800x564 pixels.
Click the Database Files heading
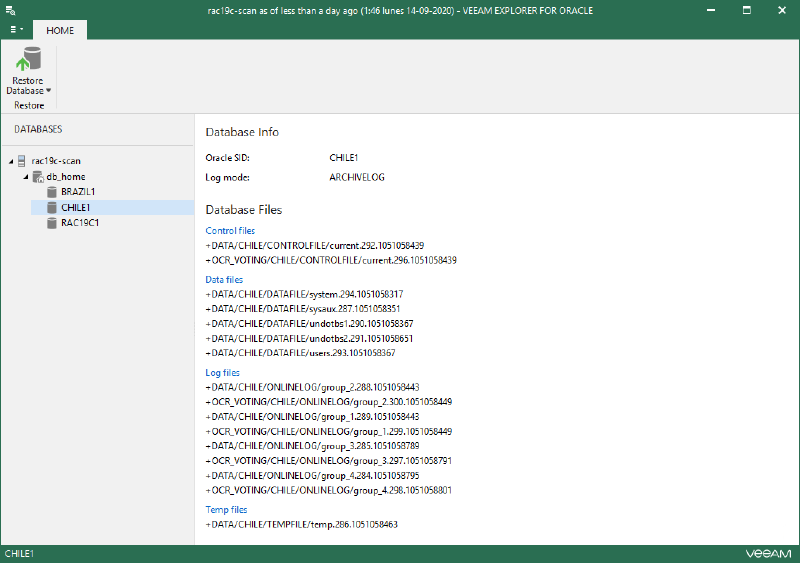pyautogui.click(x=243, y=210)
